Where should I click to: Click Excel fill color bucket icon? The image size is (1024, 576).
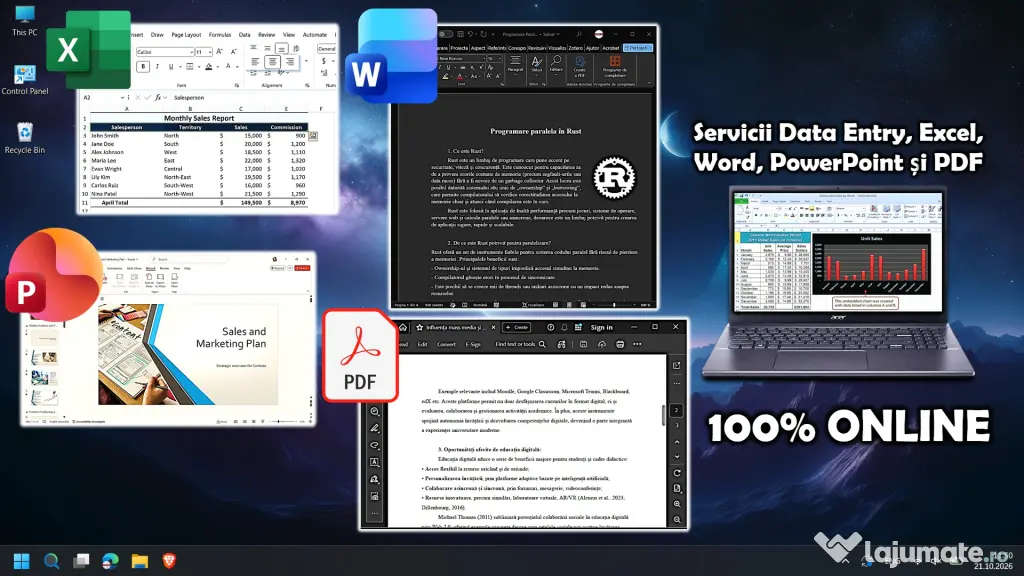click(x=208, y=66)
